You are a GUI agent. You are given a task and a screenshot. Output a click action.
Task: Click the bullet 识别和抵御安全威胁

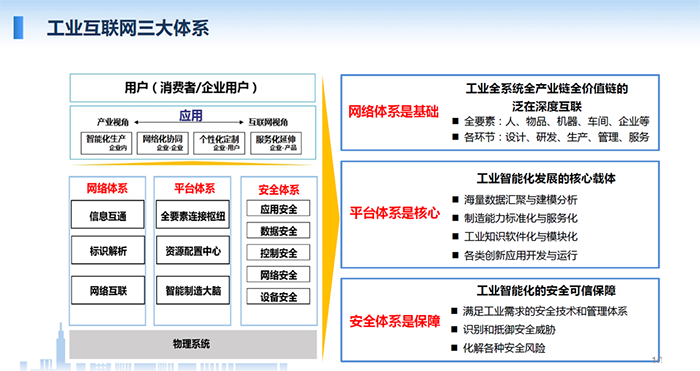point(503,329)
